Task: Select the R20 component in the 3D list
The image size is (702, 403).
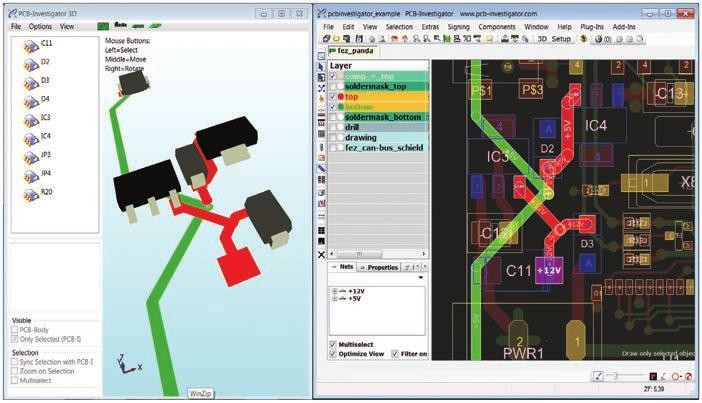Action: 38,194
